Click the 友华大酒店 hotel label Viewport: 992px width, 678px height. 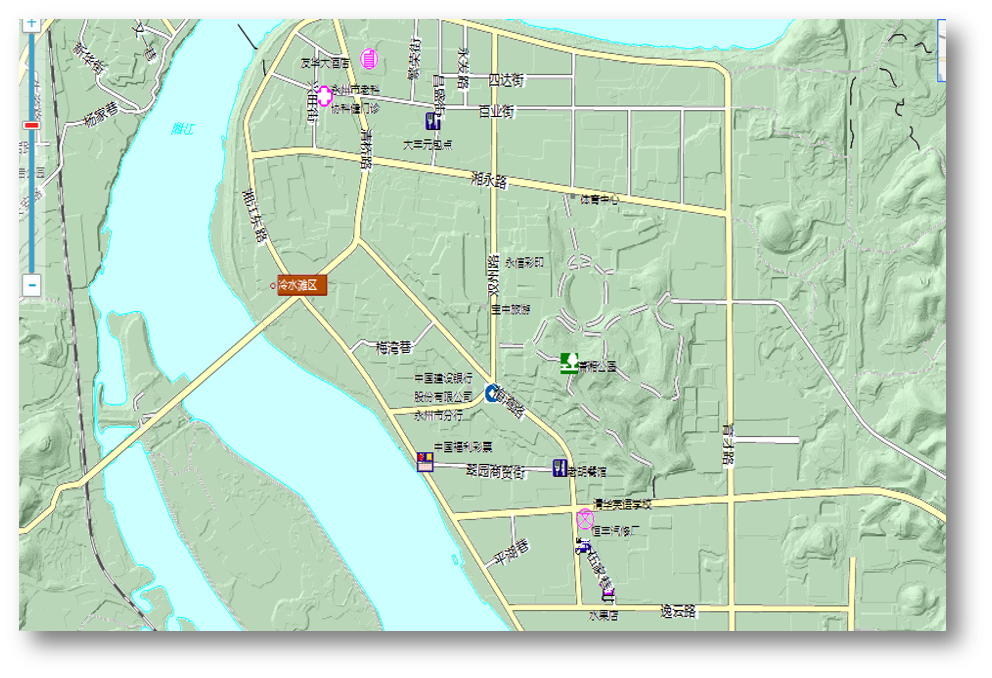pos(325,63)
